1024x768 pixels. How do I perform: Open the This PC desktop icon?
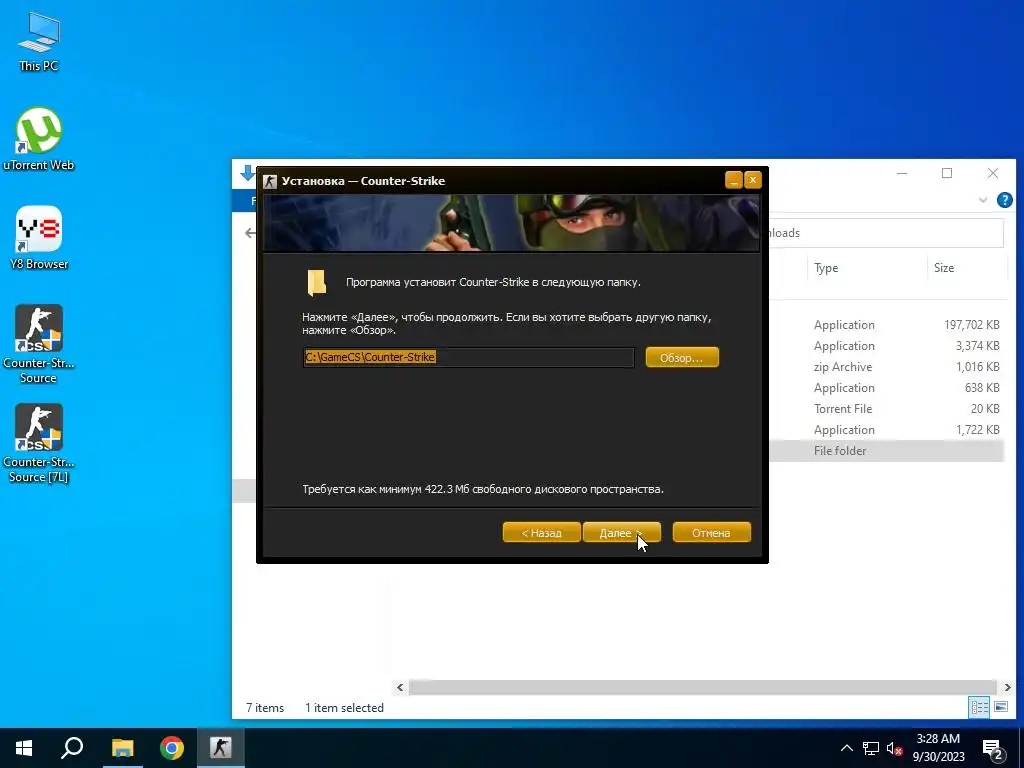pos(39,42)
